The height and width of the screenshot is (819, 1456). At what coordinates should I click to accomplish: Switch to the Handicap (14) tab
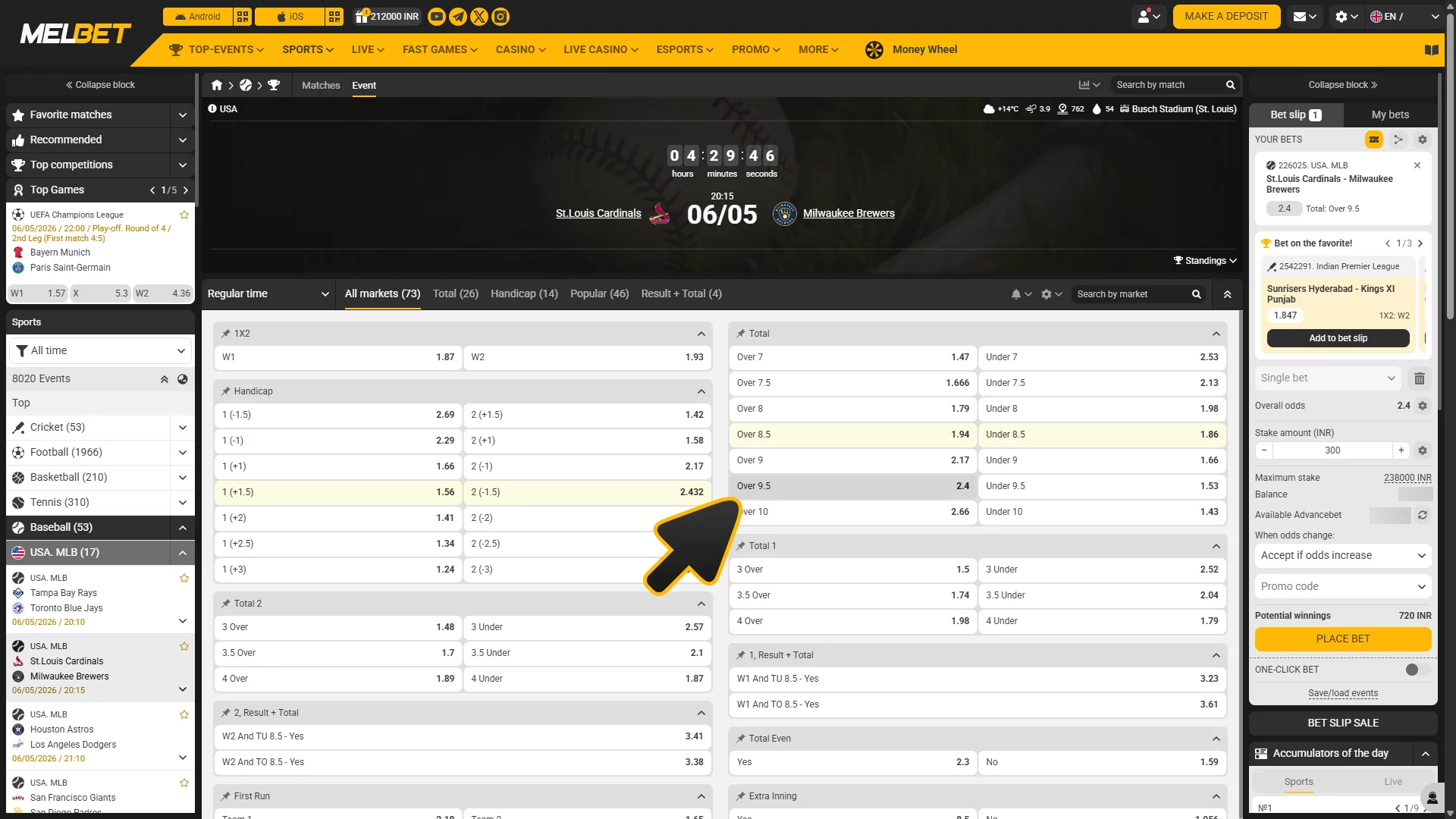tap(524, 294)
